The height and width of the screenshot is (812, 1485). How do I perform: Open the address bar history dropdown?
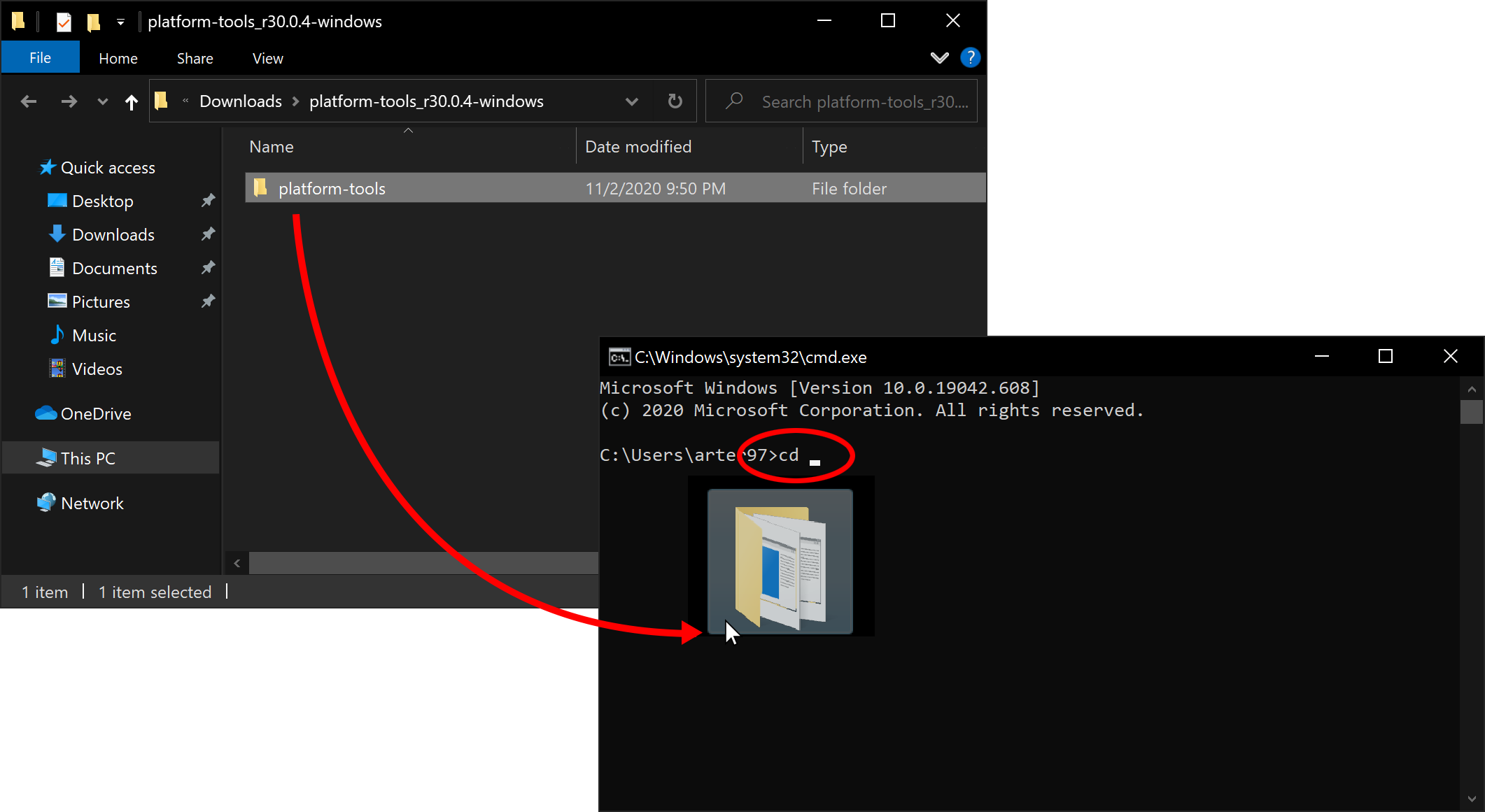tap(631, 102)
